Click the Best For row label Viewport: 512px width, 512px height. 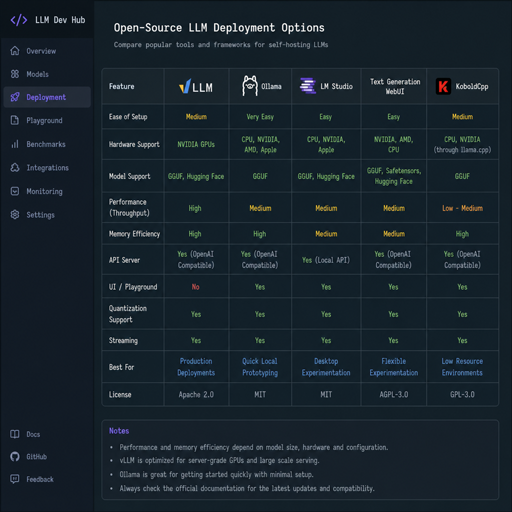(121, 367)
